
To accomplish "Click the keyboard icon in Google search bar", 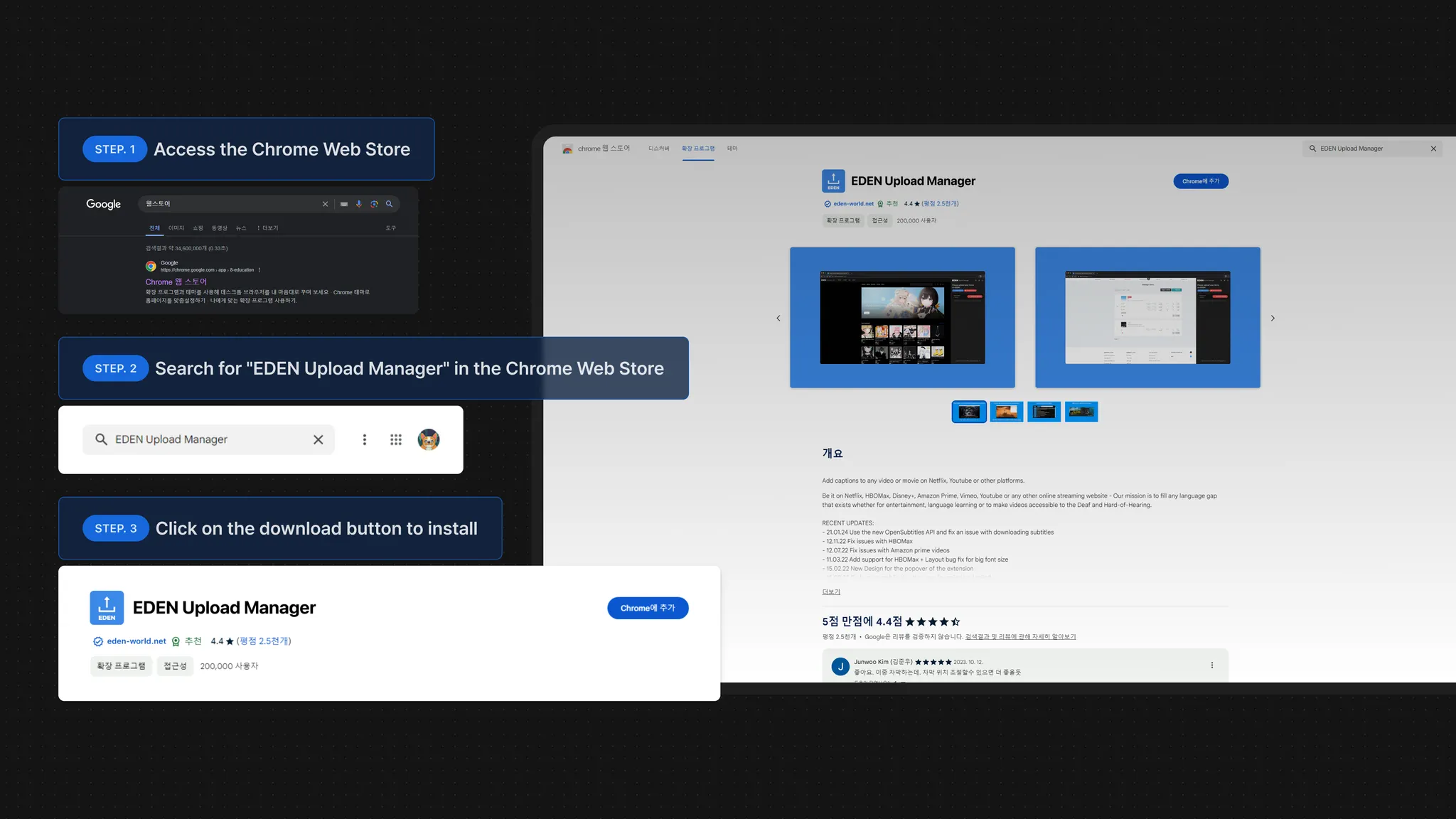I will pos(344,204).
